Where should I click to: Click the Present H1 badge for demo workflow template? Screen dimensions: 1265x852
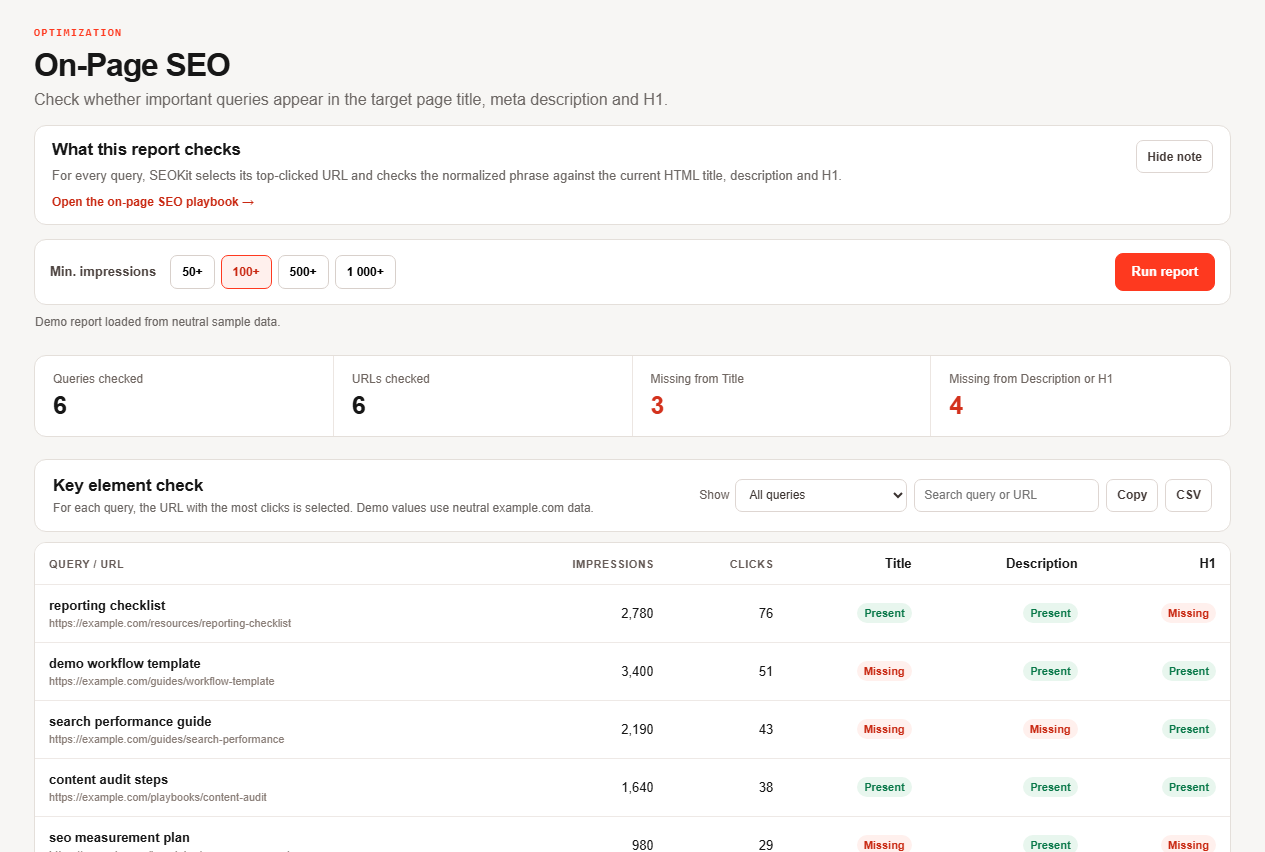point(1189,671)
